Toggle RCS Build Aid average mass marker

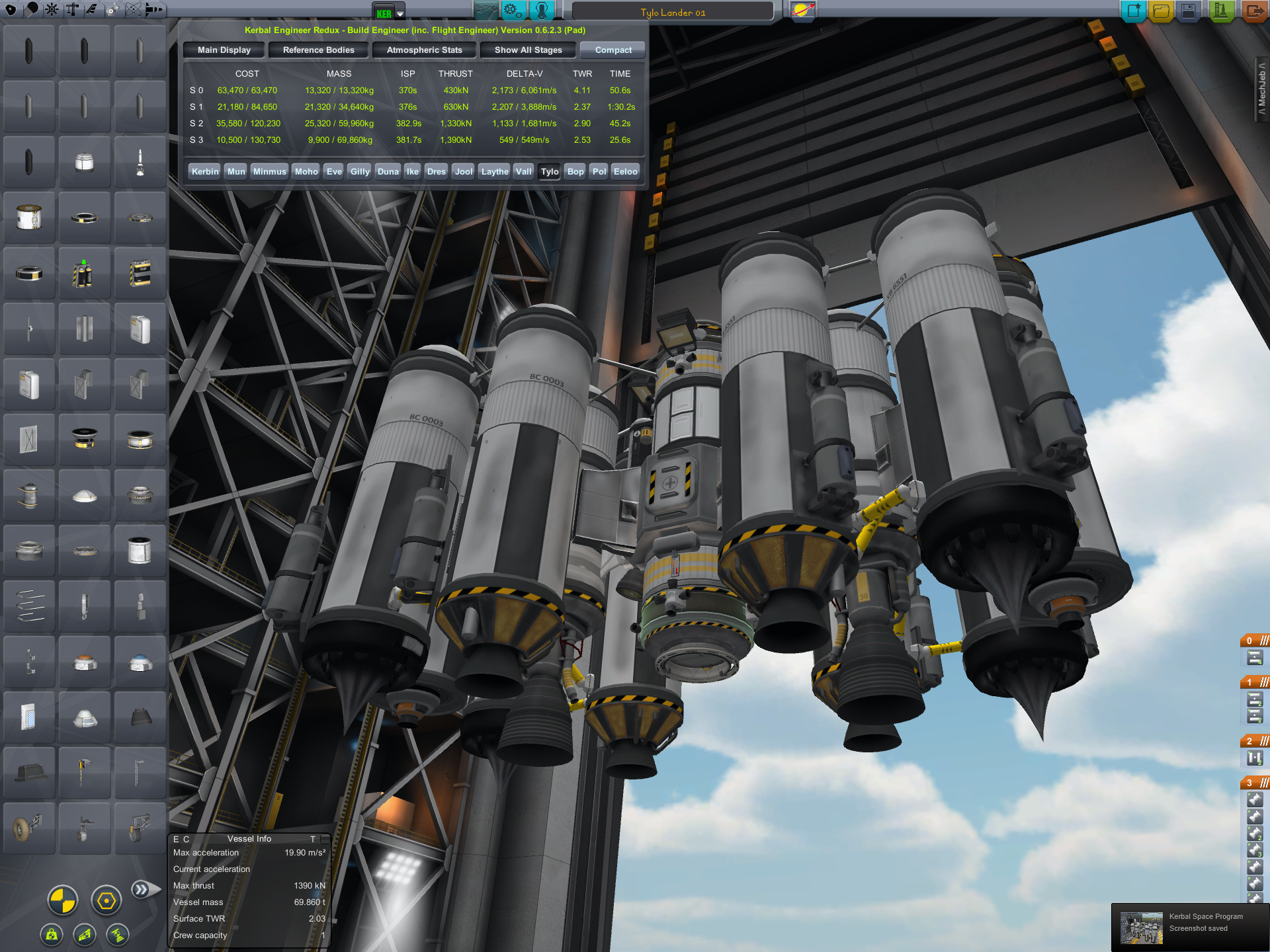click(x=85, y=934)
